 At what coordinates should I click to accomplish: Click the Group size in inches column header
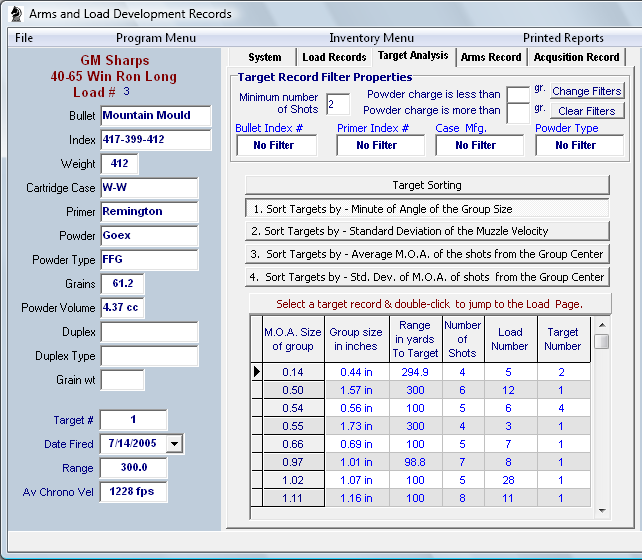[x=357, y=339]
